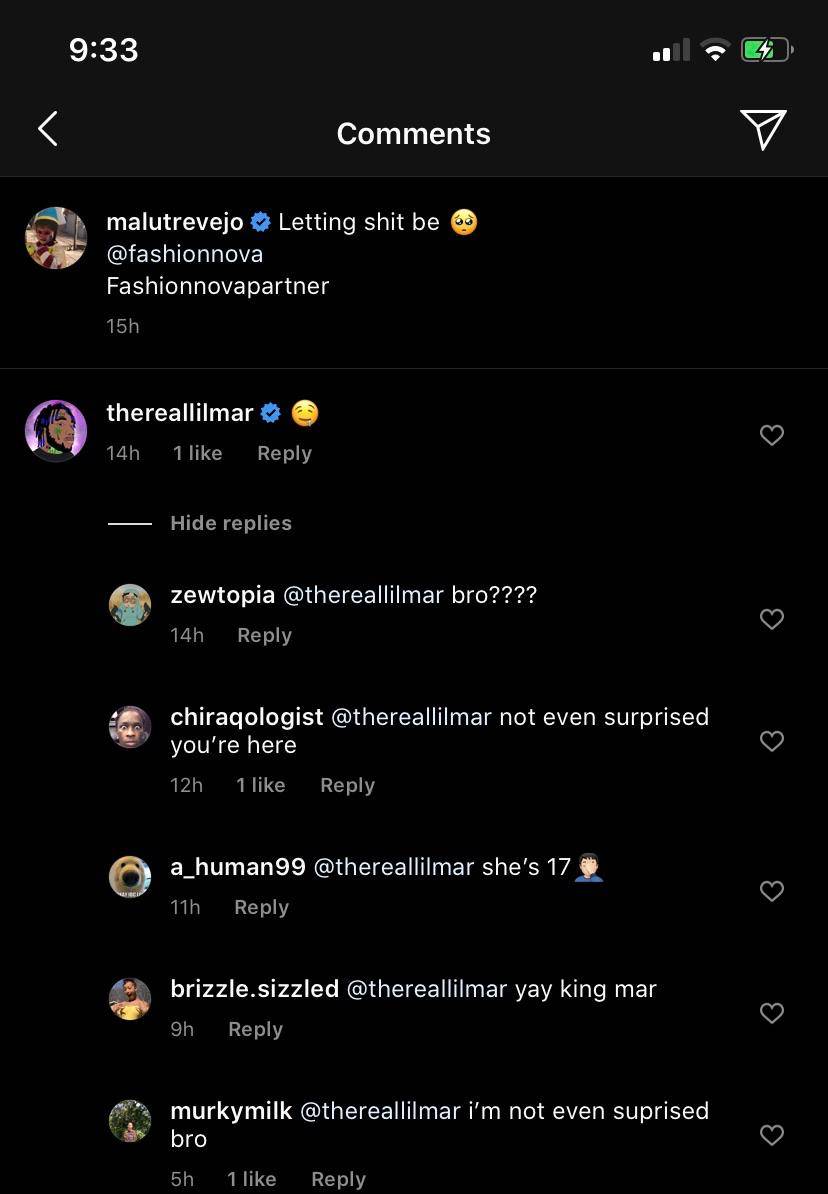Reply to a_human99's comment
The height and width of the screenshot is (1194, 828).
click(x=261, y=907)
